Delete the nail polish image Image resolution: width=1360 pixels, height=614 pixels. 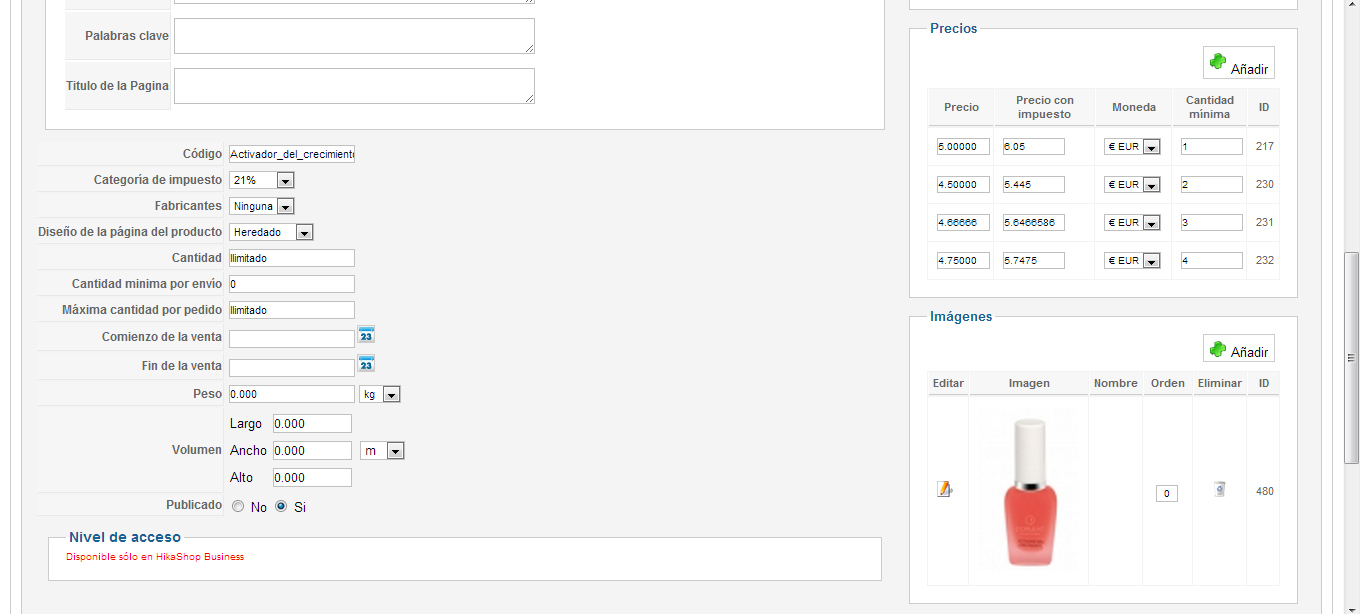tap(1219, 489)
